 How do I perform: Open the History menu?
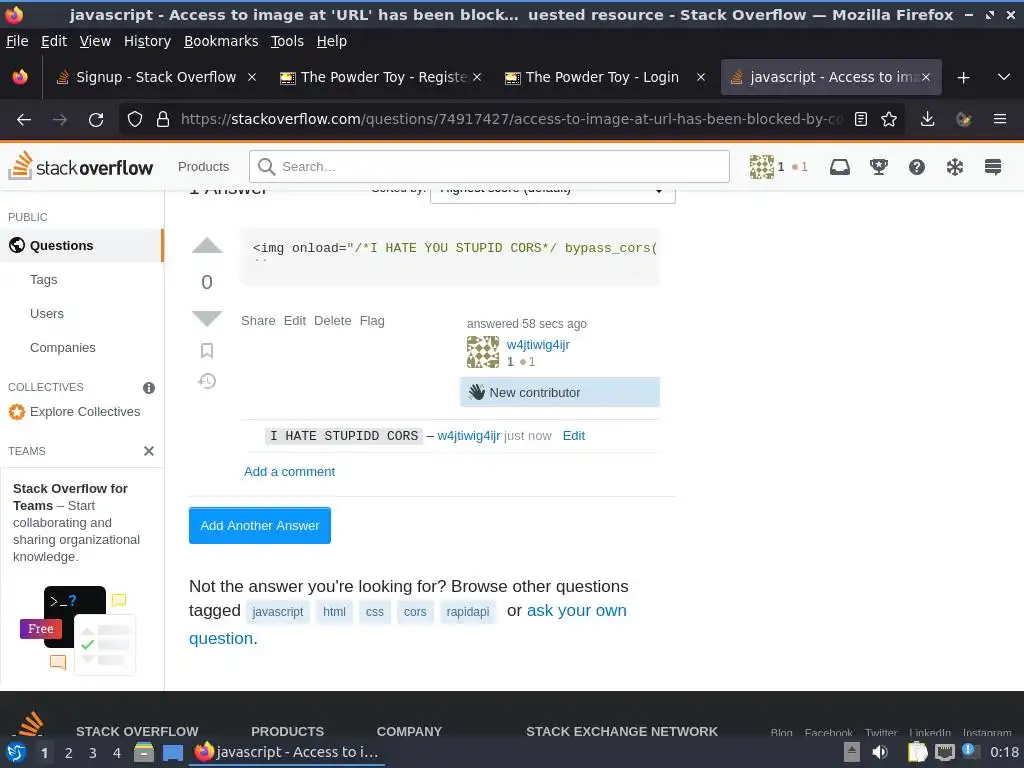point(148,41)
